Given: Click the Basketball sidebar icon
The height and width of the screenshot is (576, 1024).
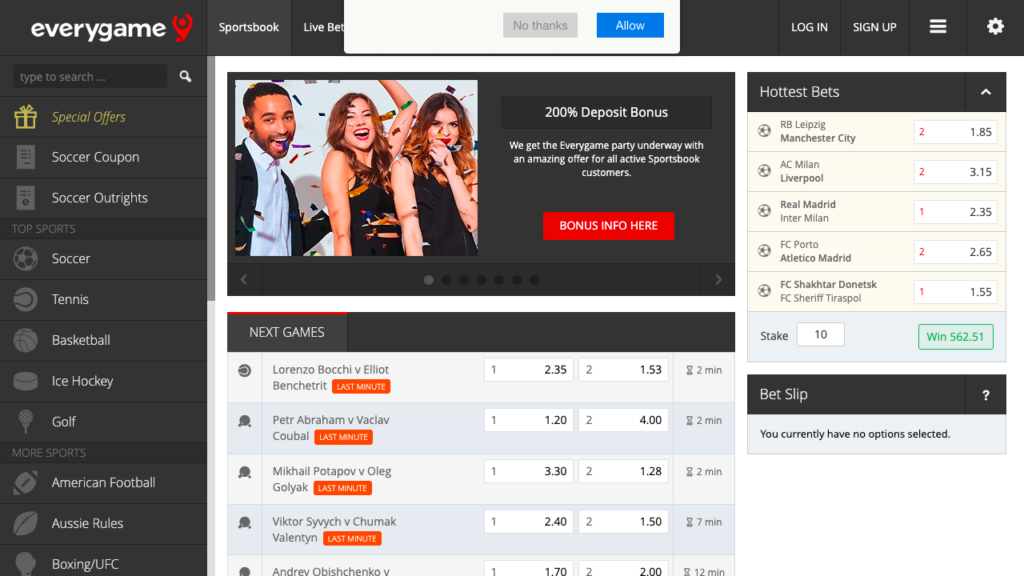Looking at the screenshot, I should click(x=25, y=340).
